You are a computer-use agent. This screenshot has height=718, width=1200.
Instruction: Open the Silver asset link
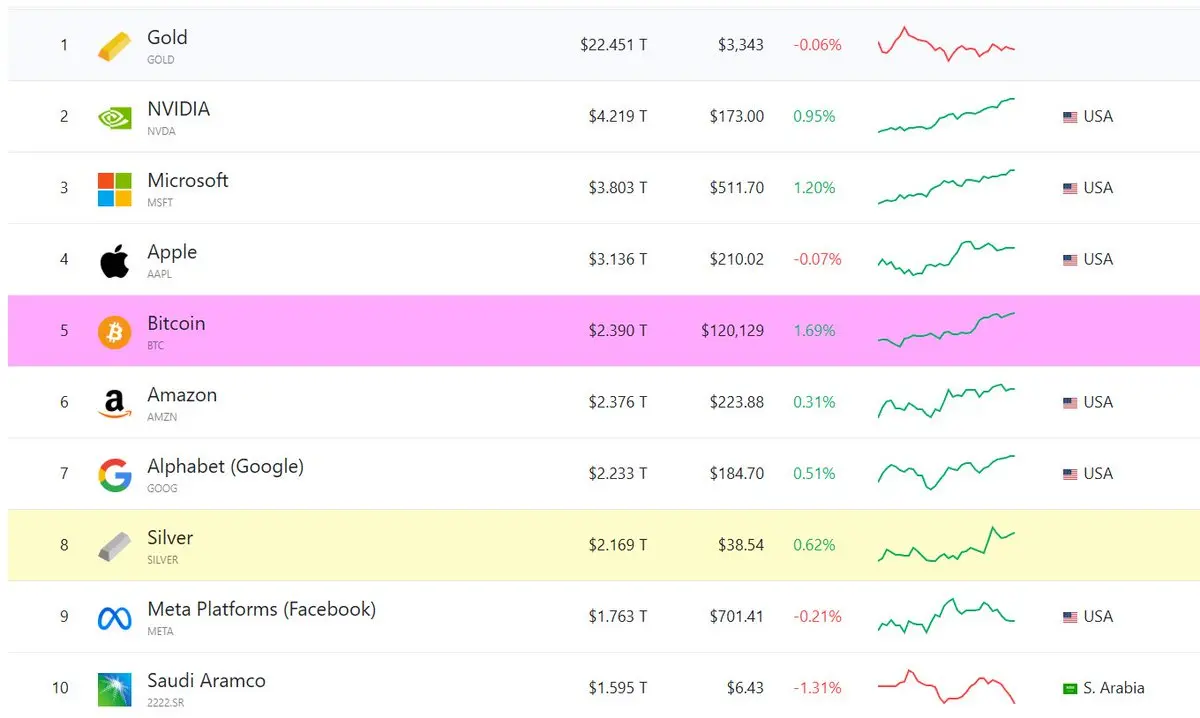(170, 538)
